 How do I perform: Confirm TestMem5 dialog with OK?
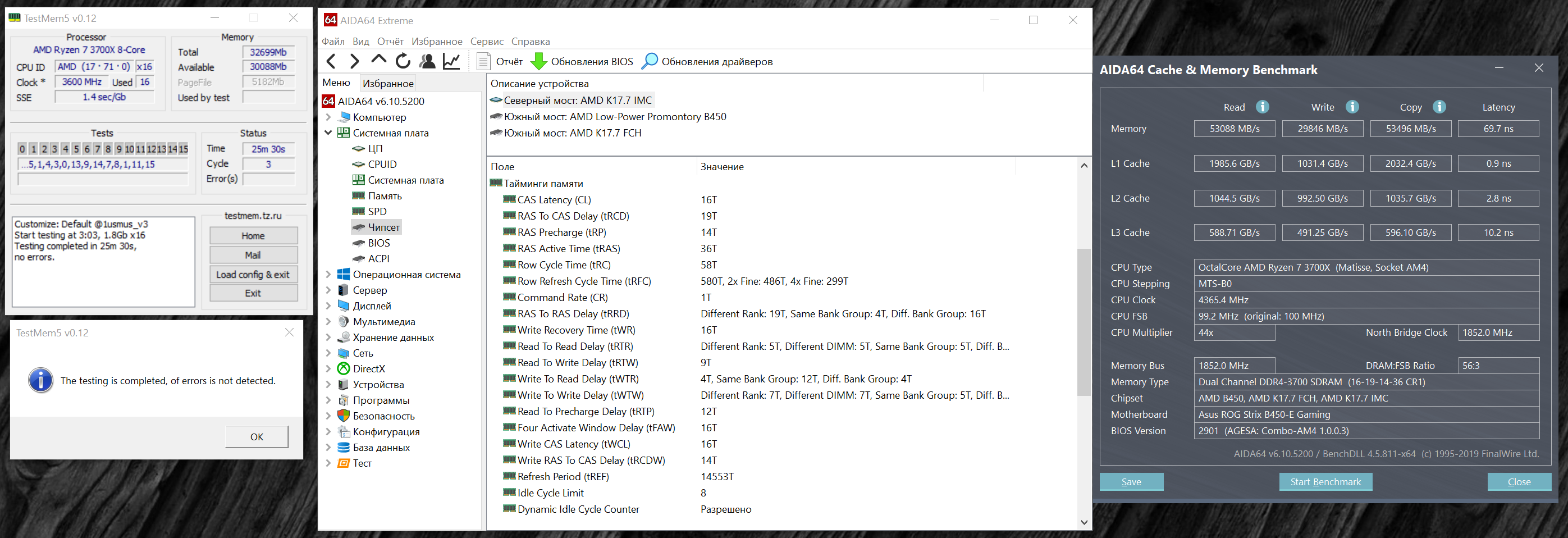coord(257,436)
